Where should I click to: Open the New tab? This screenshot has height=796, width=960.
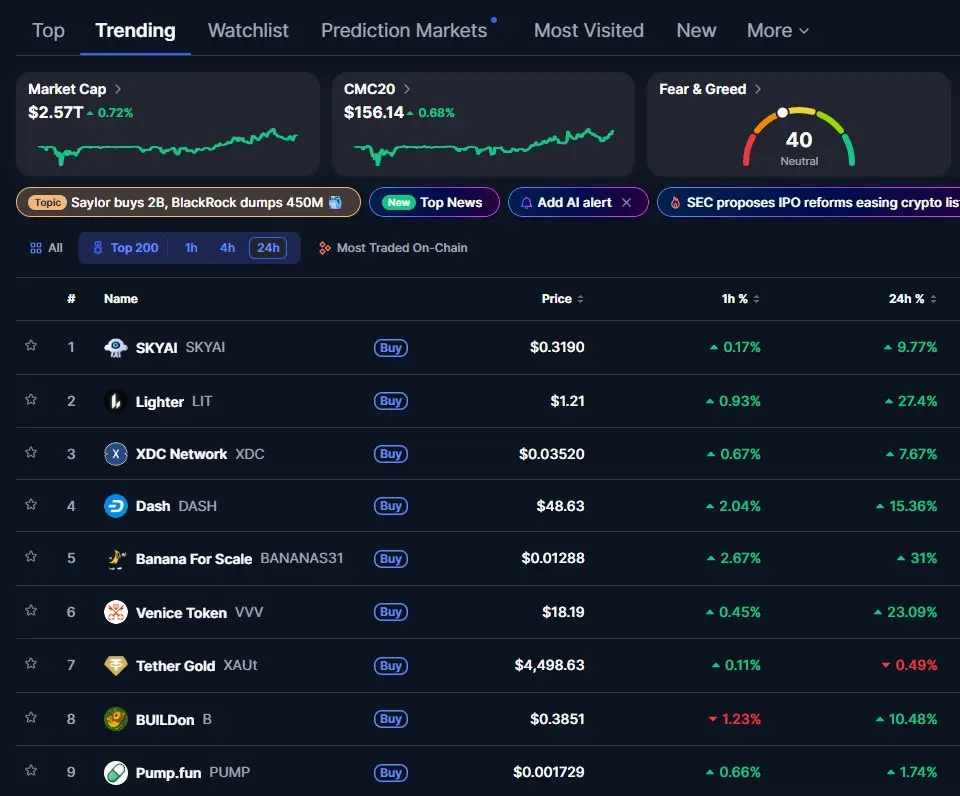(696, 31)
